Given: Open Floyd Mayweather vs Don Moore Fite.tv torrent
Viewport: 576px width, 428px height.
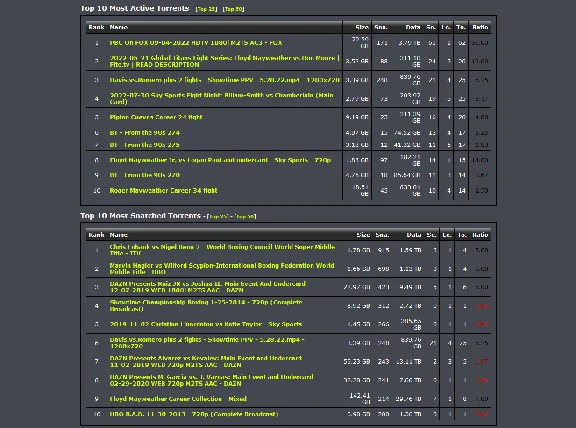Looking at the screenshot, I should (224, 61).
